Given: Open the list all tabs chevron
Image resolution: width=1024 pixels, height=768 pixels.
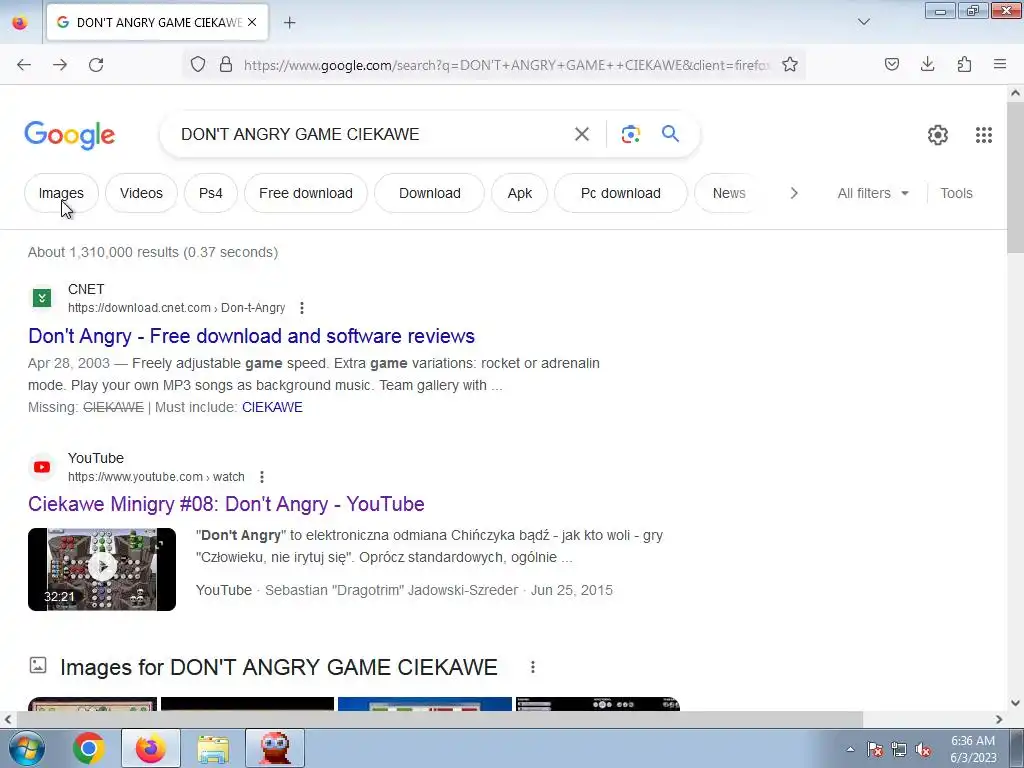Looking at the screenshot, I should click(864, 22).
